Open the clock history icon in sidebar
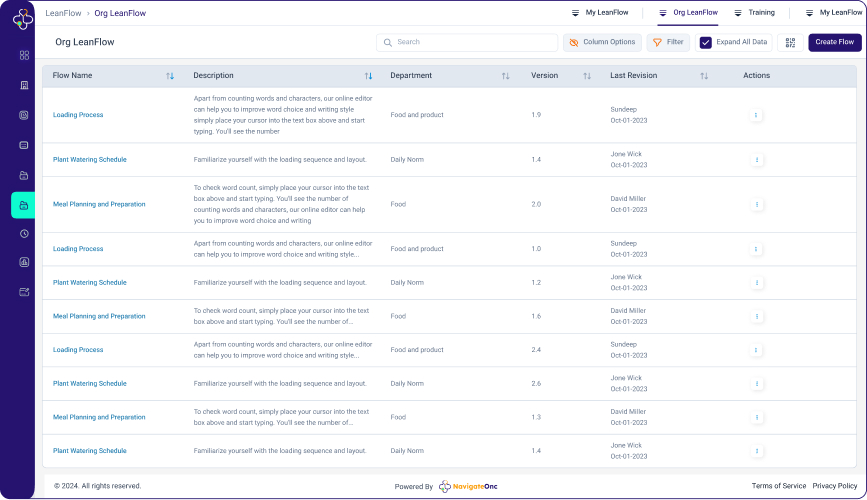This screenshot has height=500, width=867. (24, 233)
